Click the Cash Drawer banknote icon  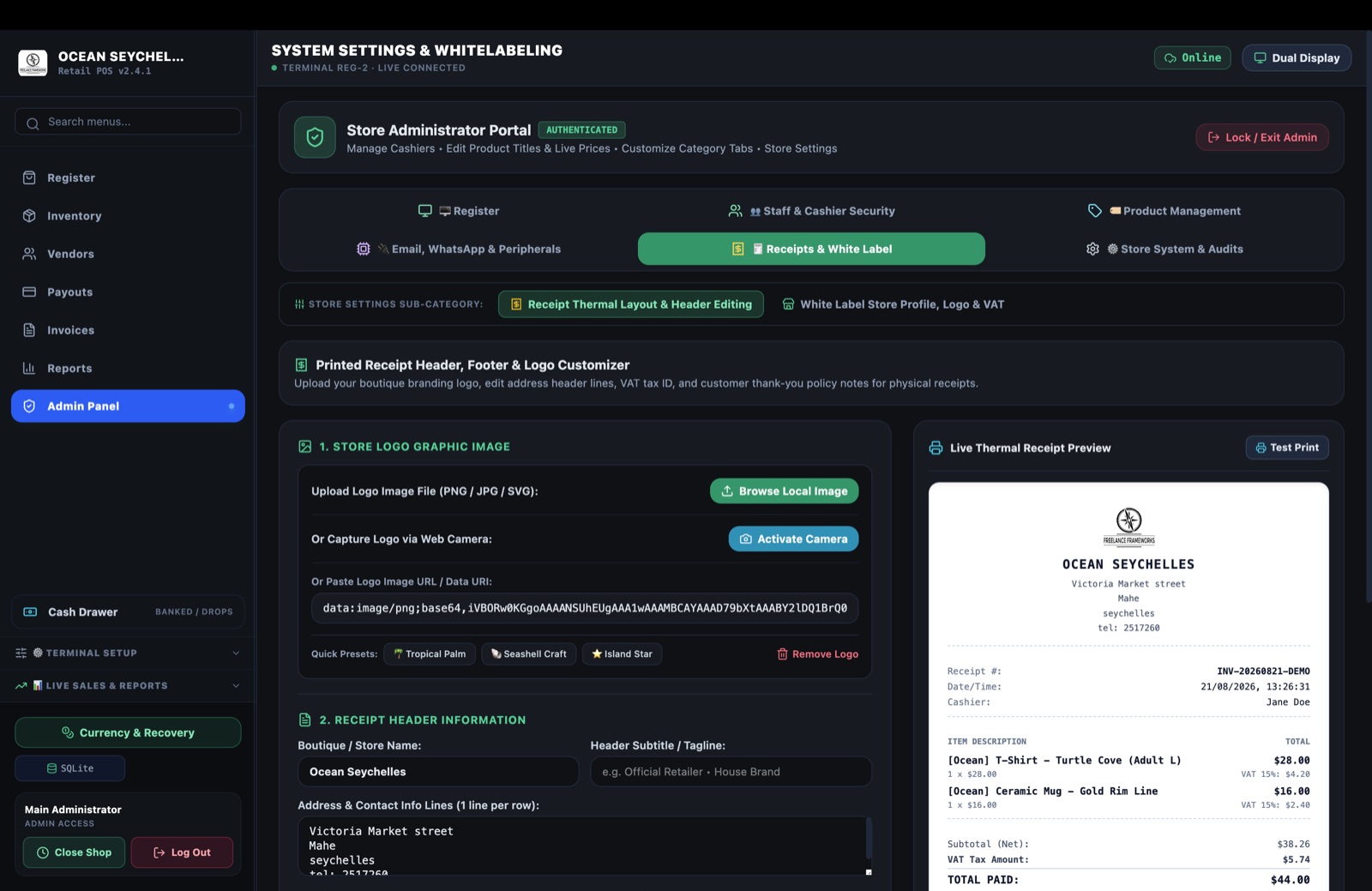30,611
